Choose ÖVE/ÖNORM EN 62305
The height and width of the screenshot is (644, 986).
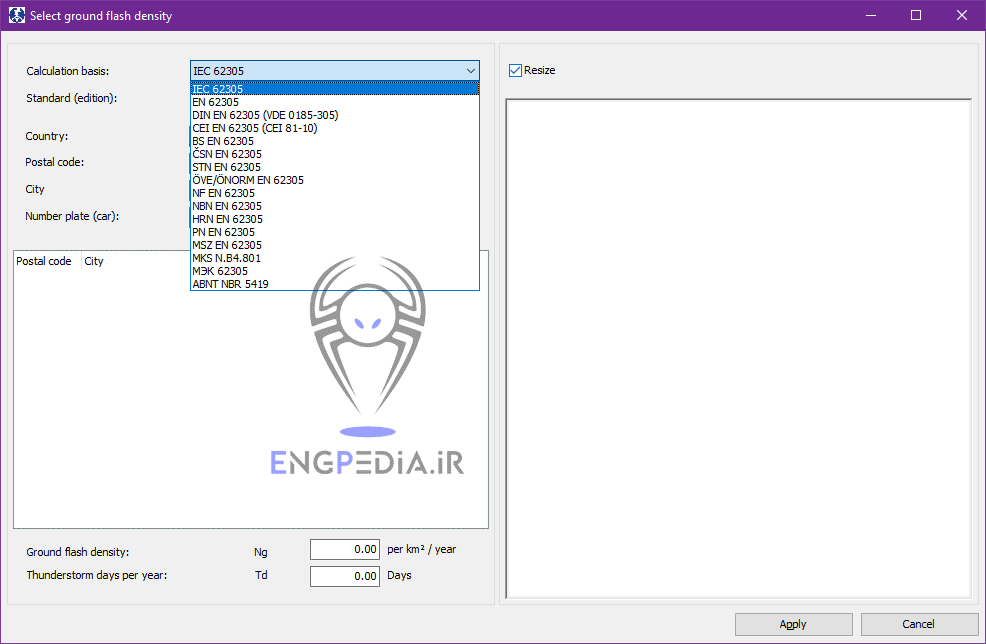(335, 180)
